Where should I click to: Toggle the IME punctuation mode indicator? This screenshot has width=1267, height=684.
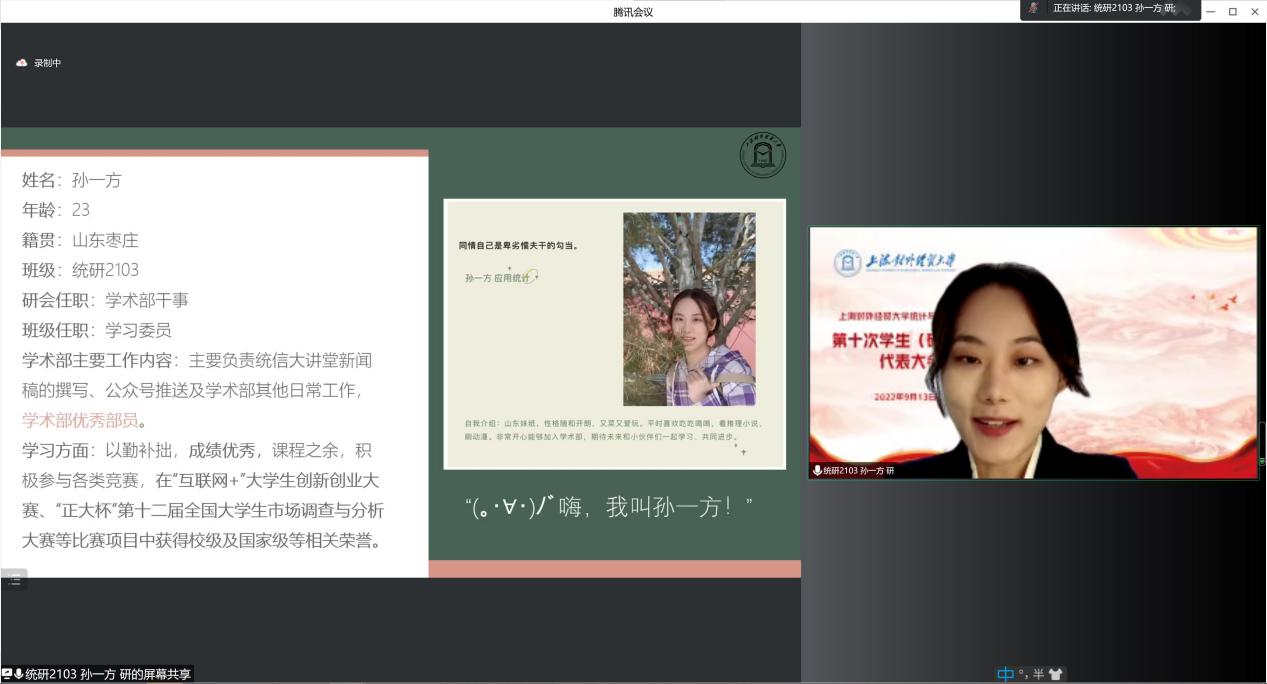coord(1022,674)
